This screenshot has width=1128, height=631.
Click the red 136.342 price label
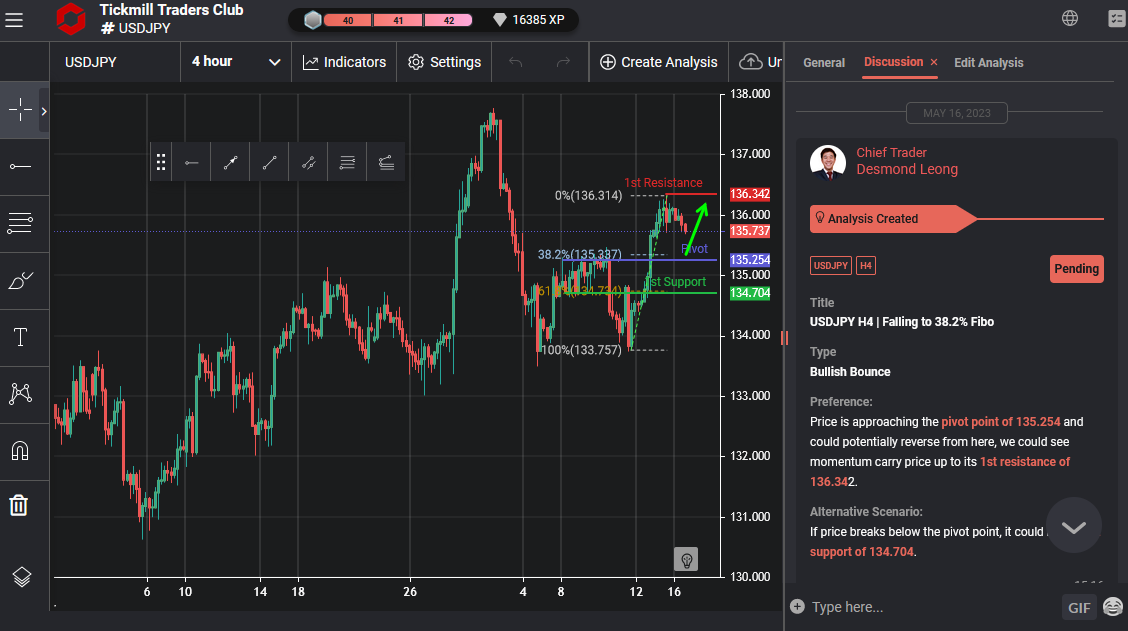[750, 194]
